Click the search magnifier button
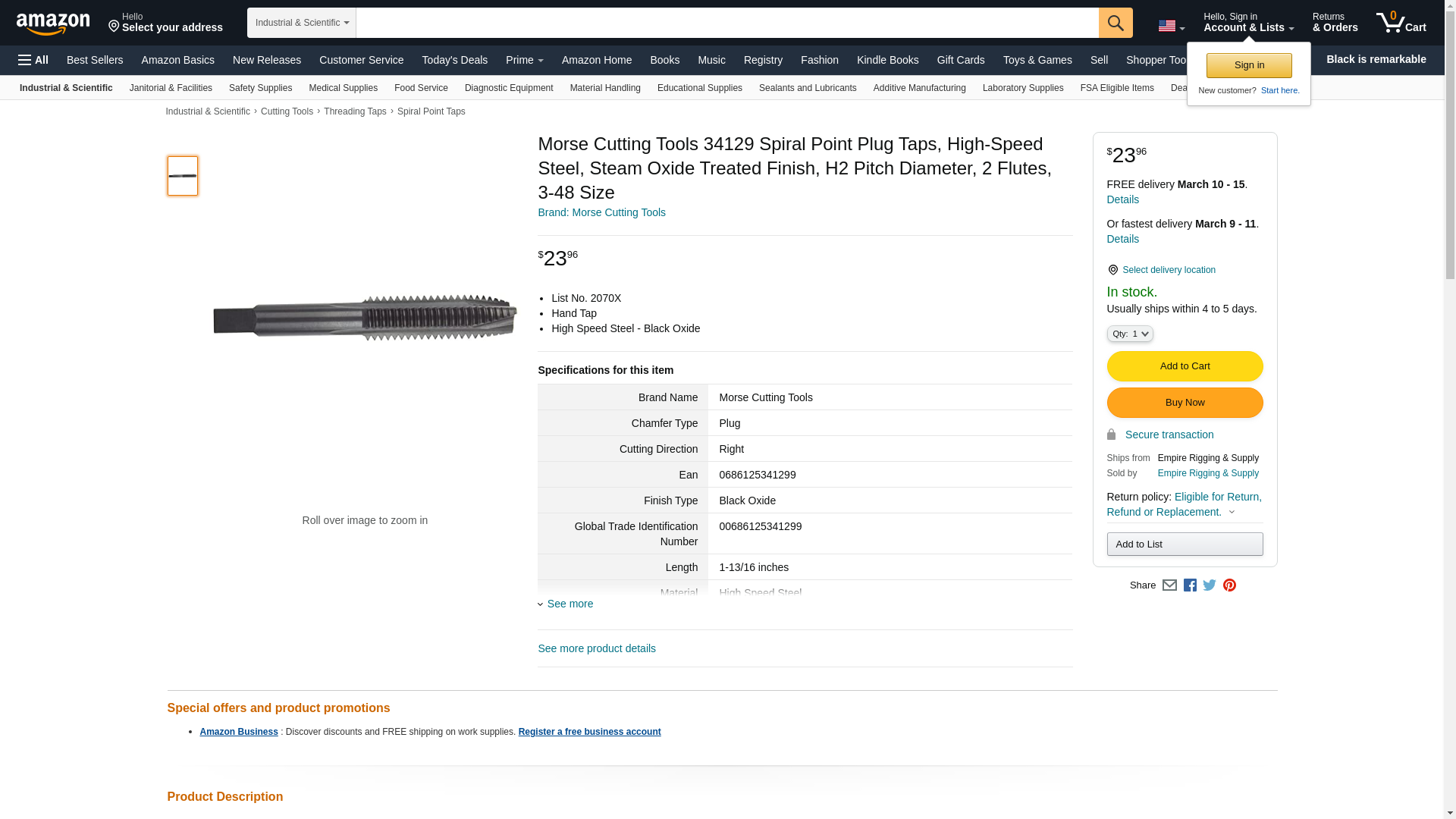The image size is (1456, 819). click(1116, 23)
